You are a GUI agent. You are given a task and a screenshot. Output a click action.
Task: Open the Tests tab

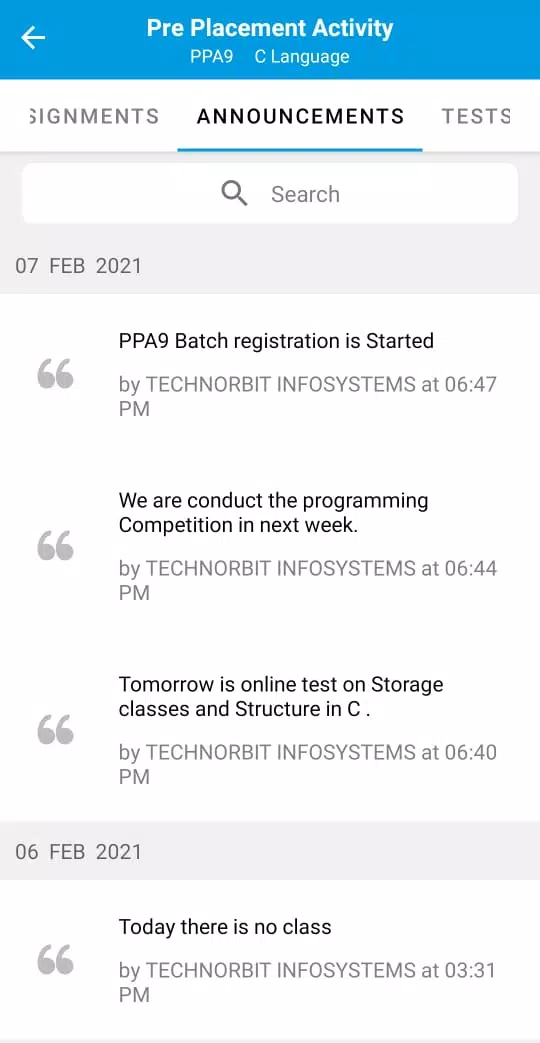click(x=476, y=116)
